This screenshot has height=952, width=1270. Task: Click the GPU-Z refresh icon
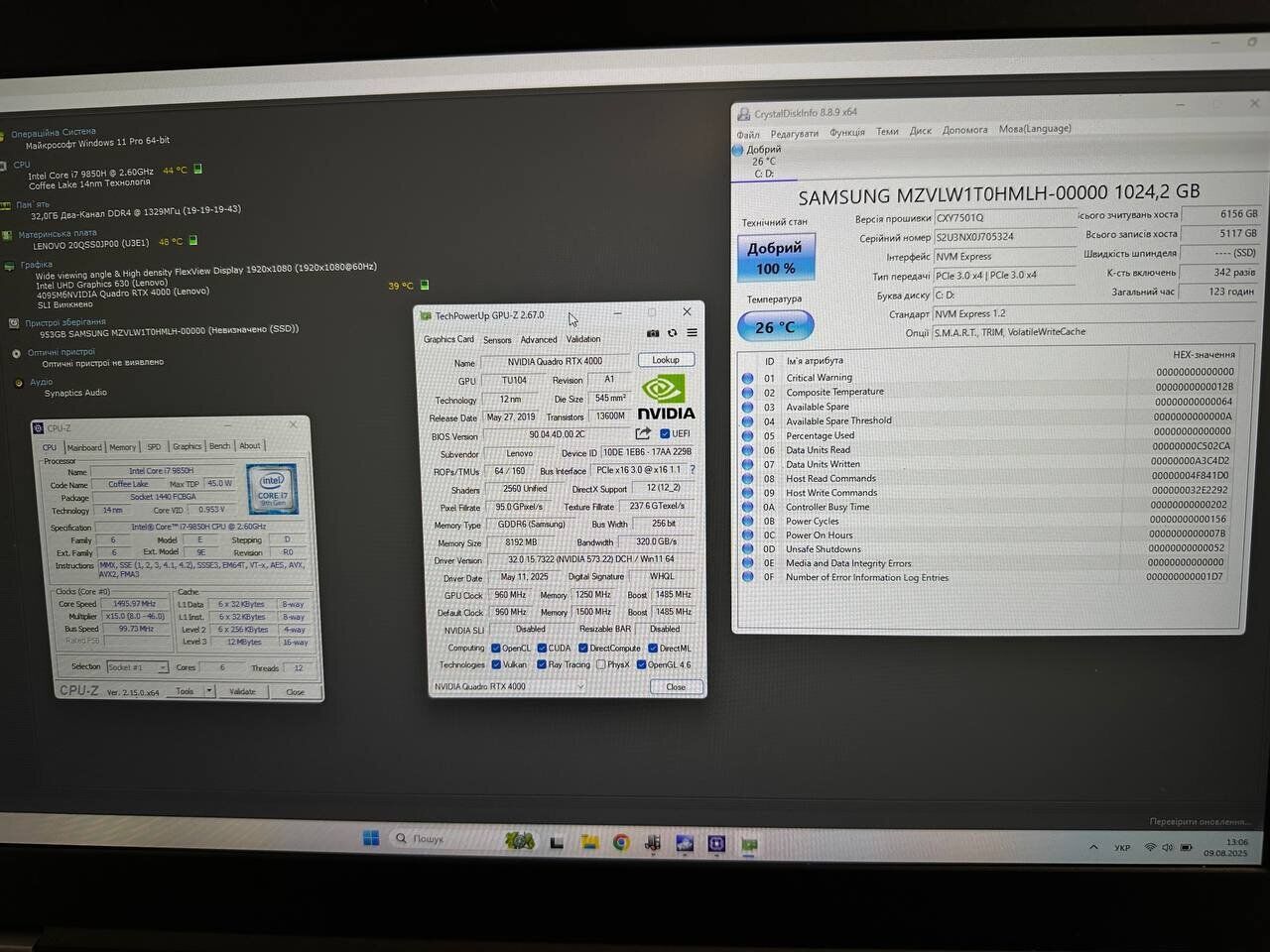click(x=672, y=333)
